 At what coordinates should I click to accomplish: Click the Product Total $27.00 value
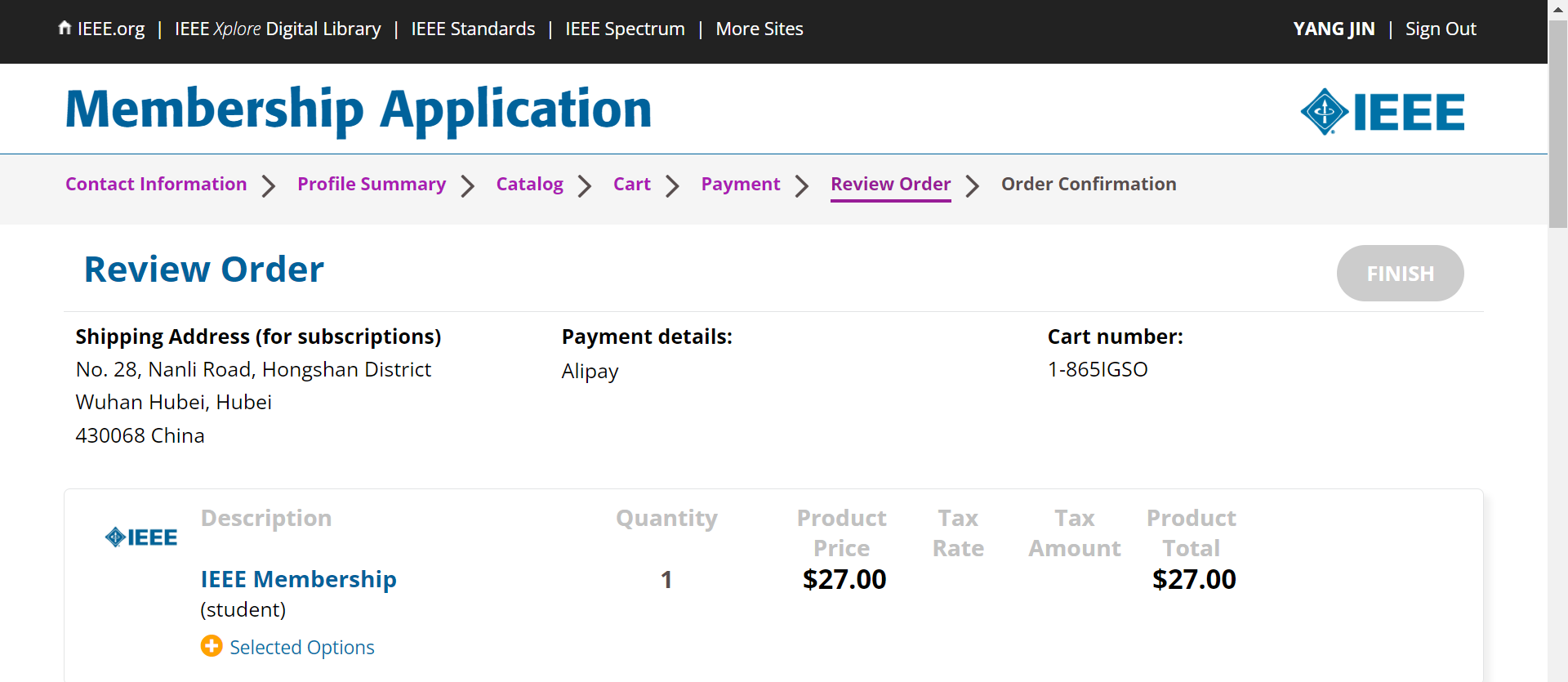(1194, 579)
